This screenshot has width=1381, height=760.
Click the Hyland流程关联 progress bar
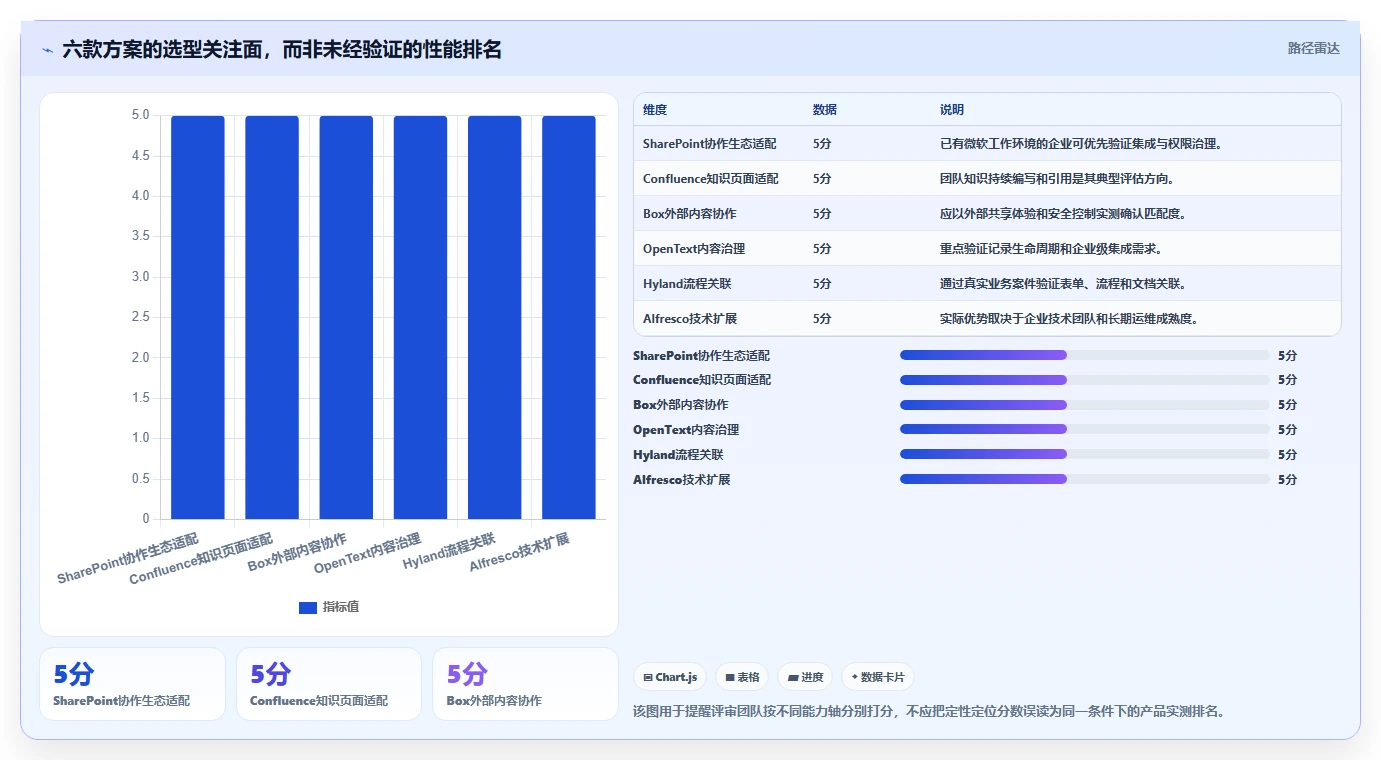[1084, 454]
